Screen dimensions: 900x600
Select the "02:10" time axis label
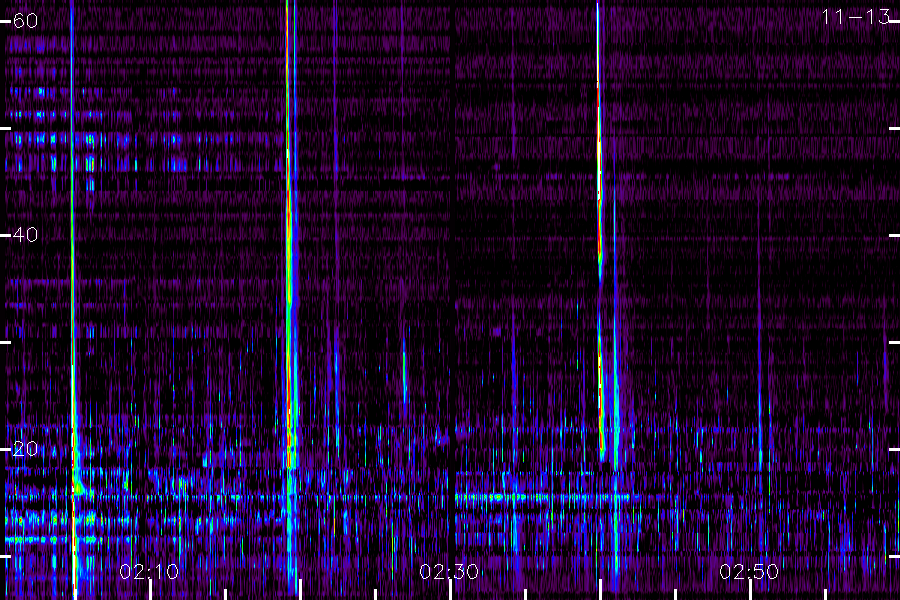click(x=149, y=572)
